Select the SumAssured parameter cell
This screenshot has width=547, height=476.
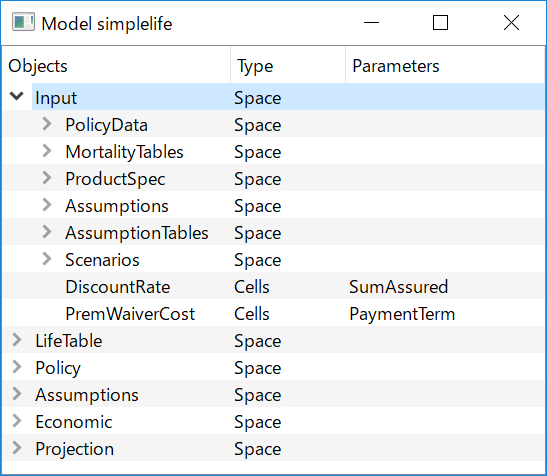point(399,287)
